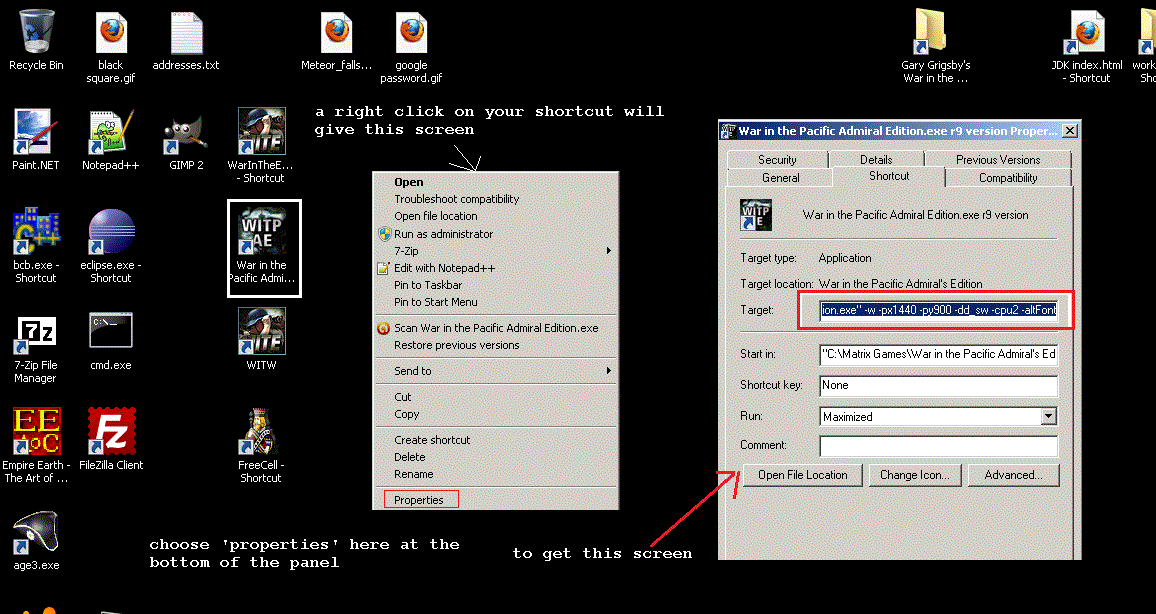The height and width of the screenshot is (614, 1156).
Task: Click the Start in input field
Action: point(939,355)
